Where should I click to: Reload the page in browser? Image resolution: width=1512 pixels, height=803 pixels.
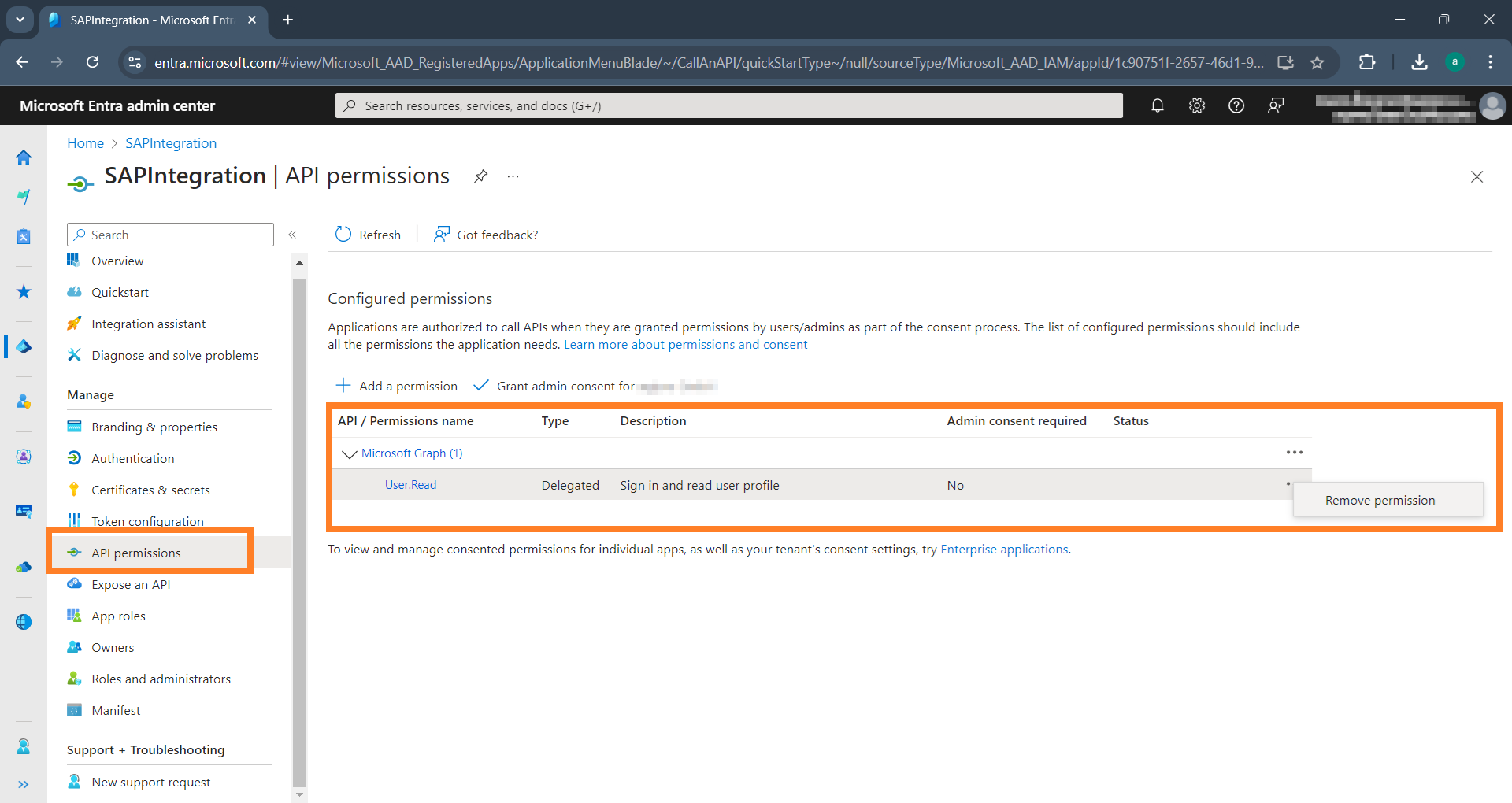(x=93, y=62)
